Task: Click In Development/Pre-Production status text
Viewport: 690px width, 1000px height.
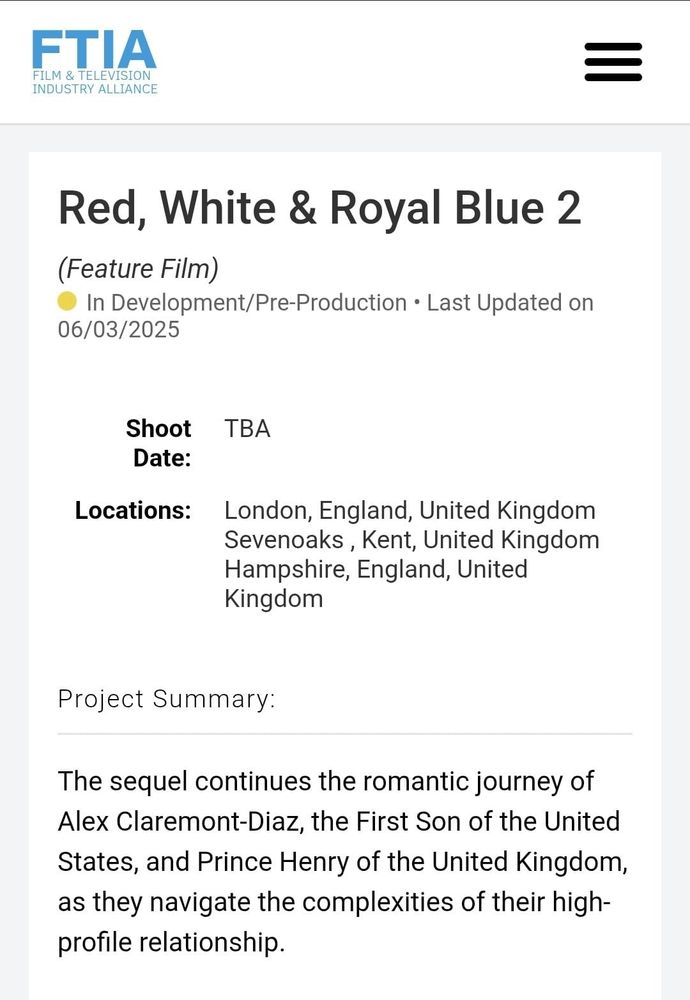Action: click(x=247, y=302)
